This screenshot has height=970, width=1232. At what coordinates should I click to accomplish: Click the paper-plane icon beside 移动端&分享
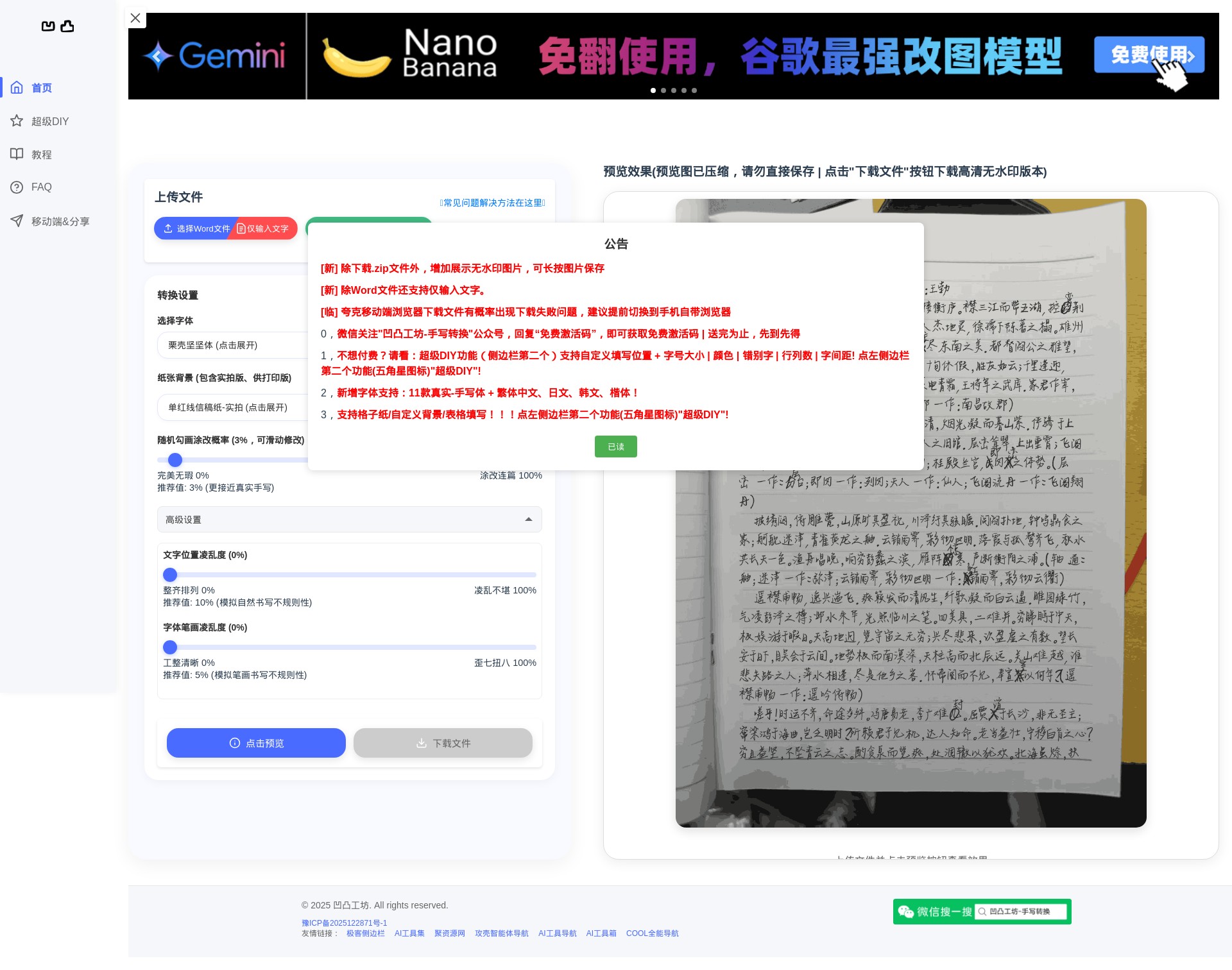(x=17, y=221)
